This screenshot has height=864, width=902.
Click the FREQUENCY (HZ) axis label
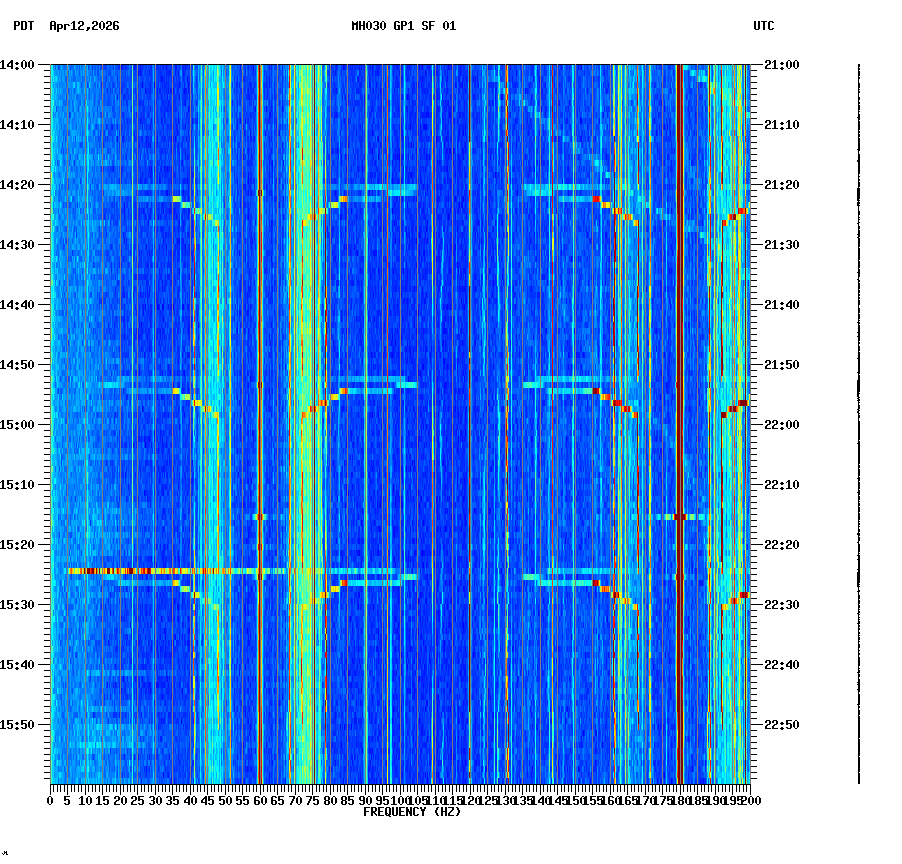[411, 811]
